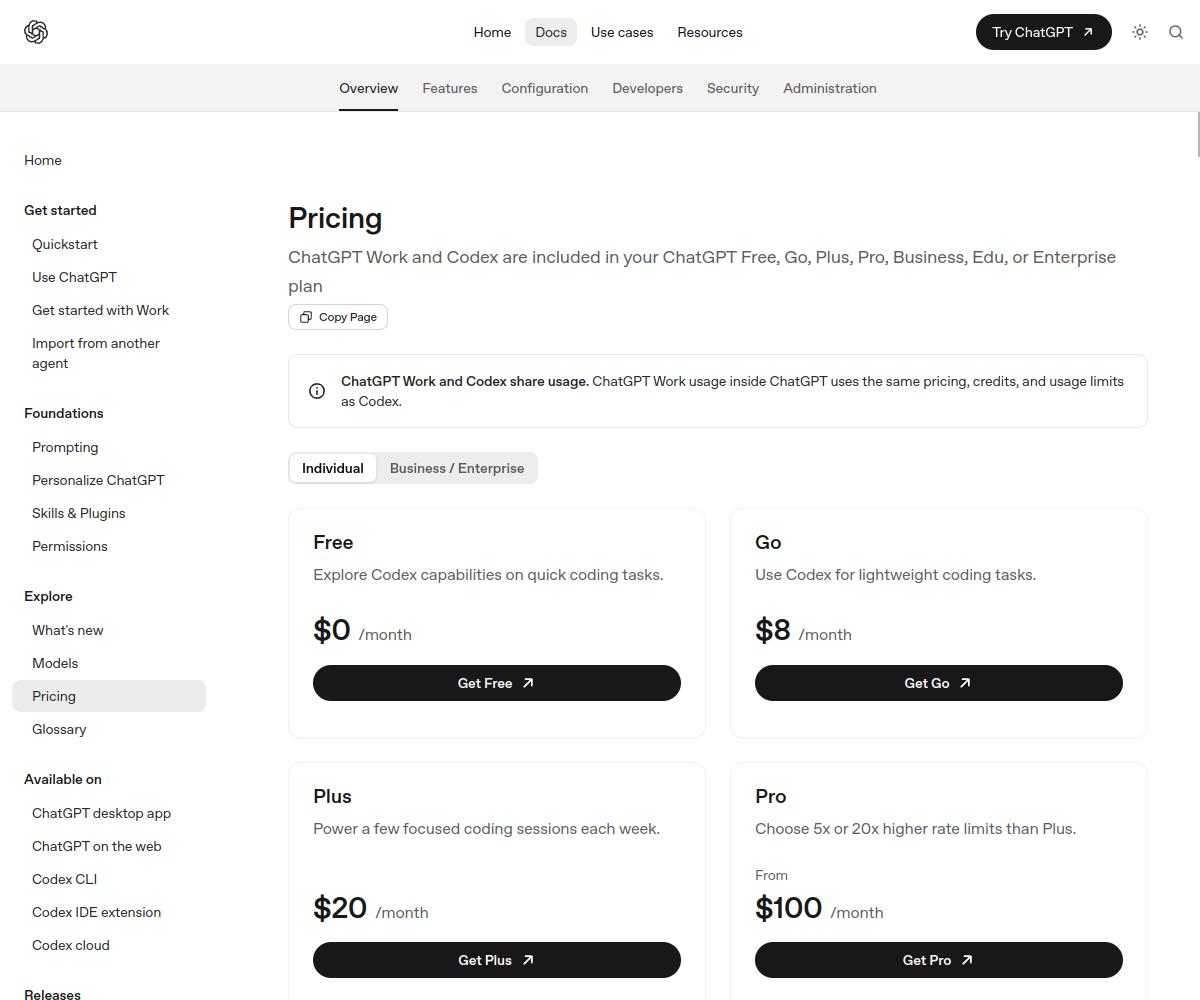Open Quickstart in the sidebar
The height and width of the screenshot is (1000, 1200).
[65, 244]
